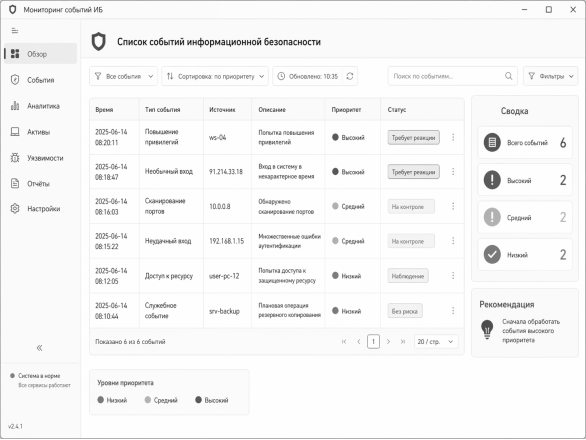Go to next page arrow
Viewport: 586px width, 440px height.
coord(388,341)
